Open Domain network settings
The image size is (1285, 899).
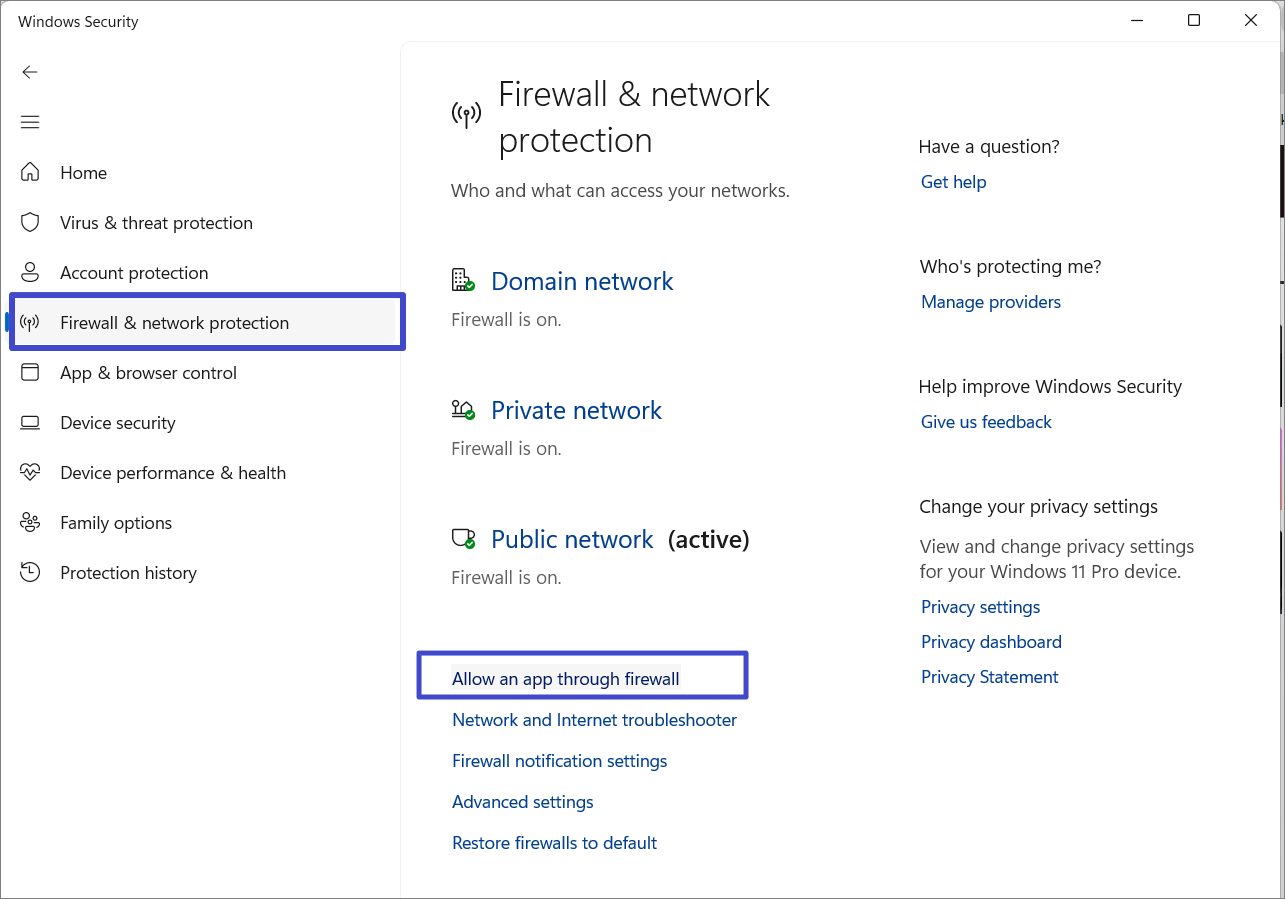[582, 281]
